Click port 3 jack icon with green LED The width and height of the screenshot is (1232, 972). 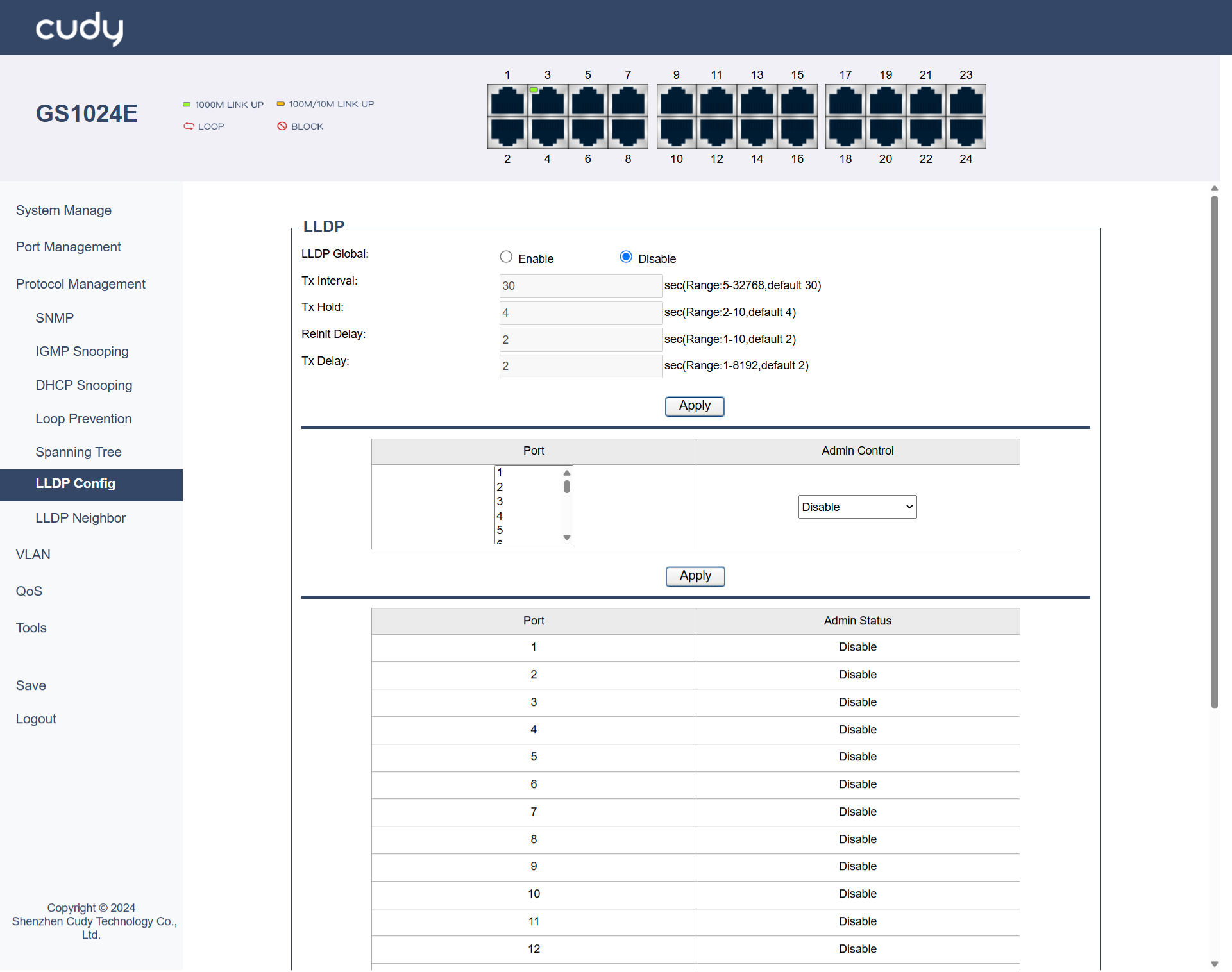[x=547, y=101]
